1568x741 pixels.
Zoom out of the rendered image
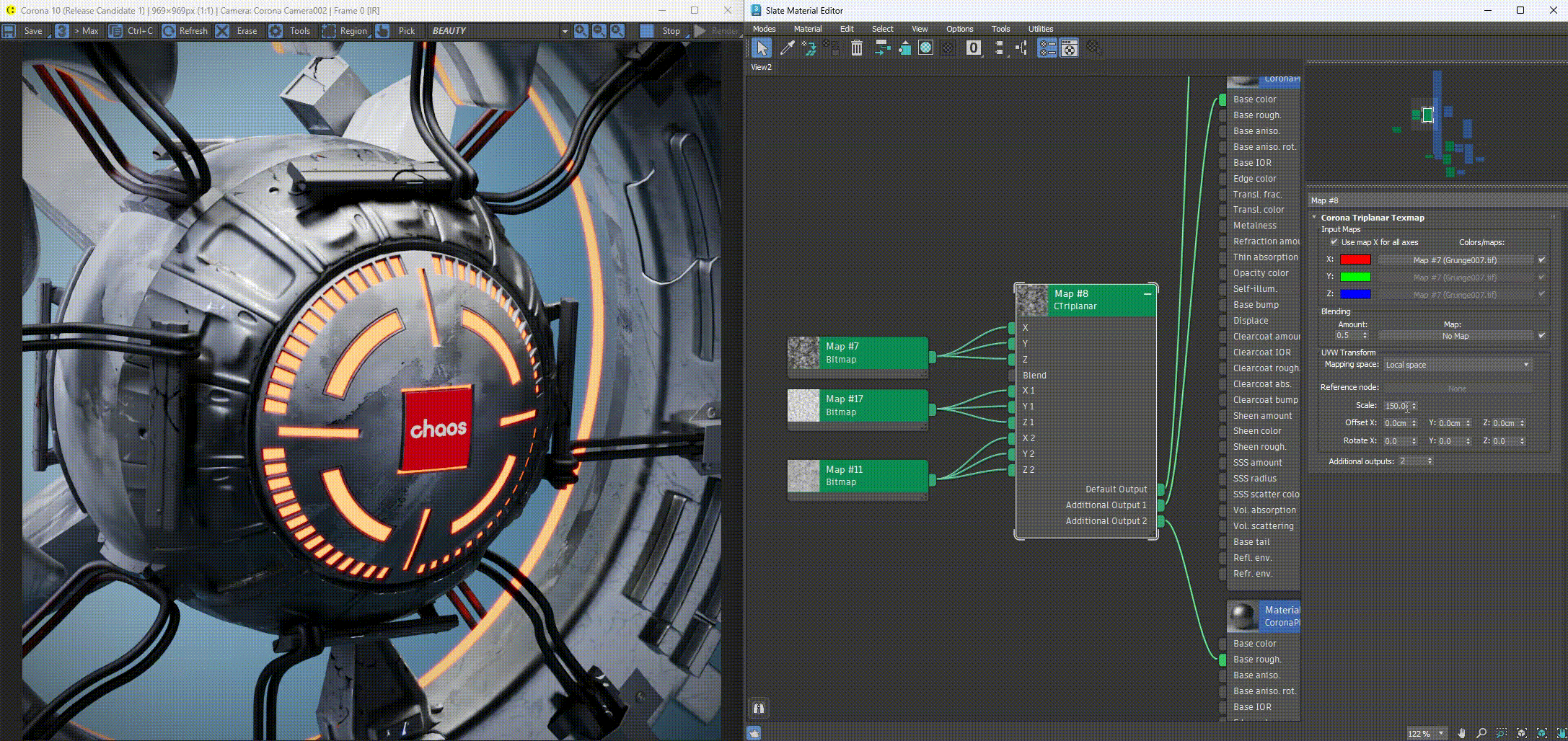coord(599,31)
